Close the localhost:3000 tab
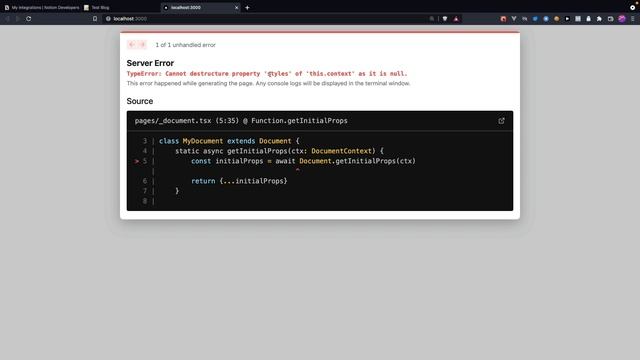The height and width of the screenshot is (360, 640). [236, 7]
